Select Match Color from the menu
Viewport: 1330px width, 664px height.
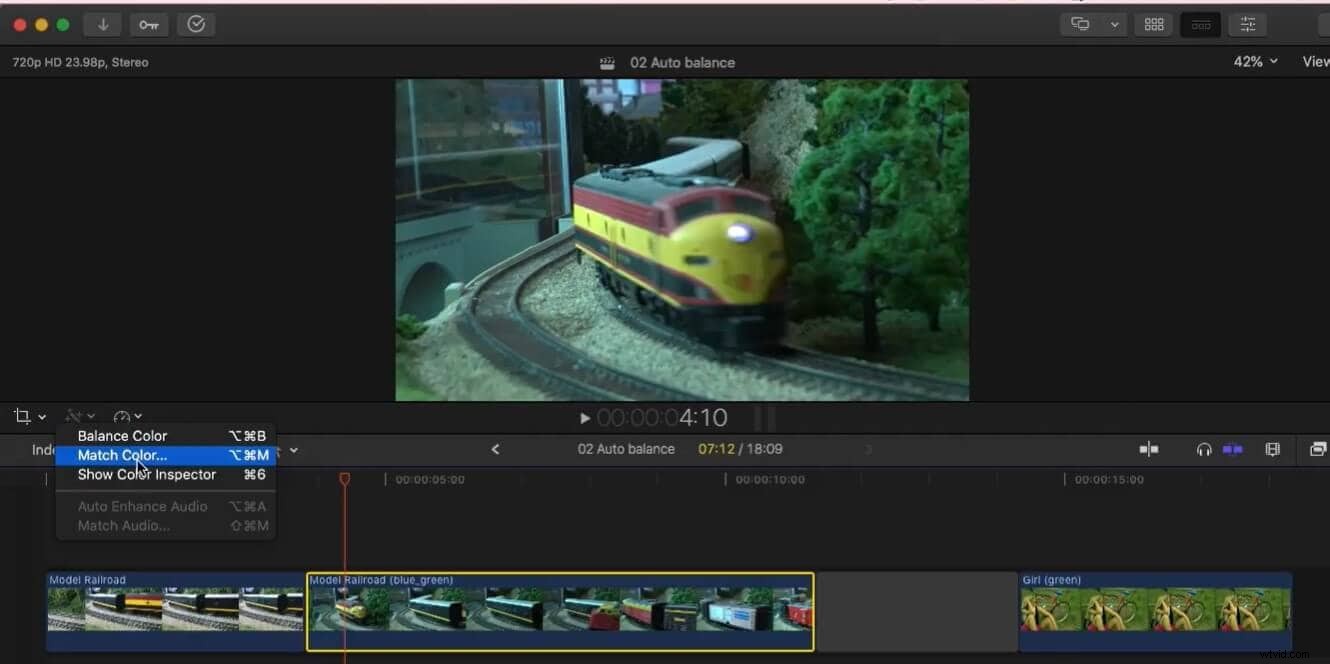click(120, 455)
